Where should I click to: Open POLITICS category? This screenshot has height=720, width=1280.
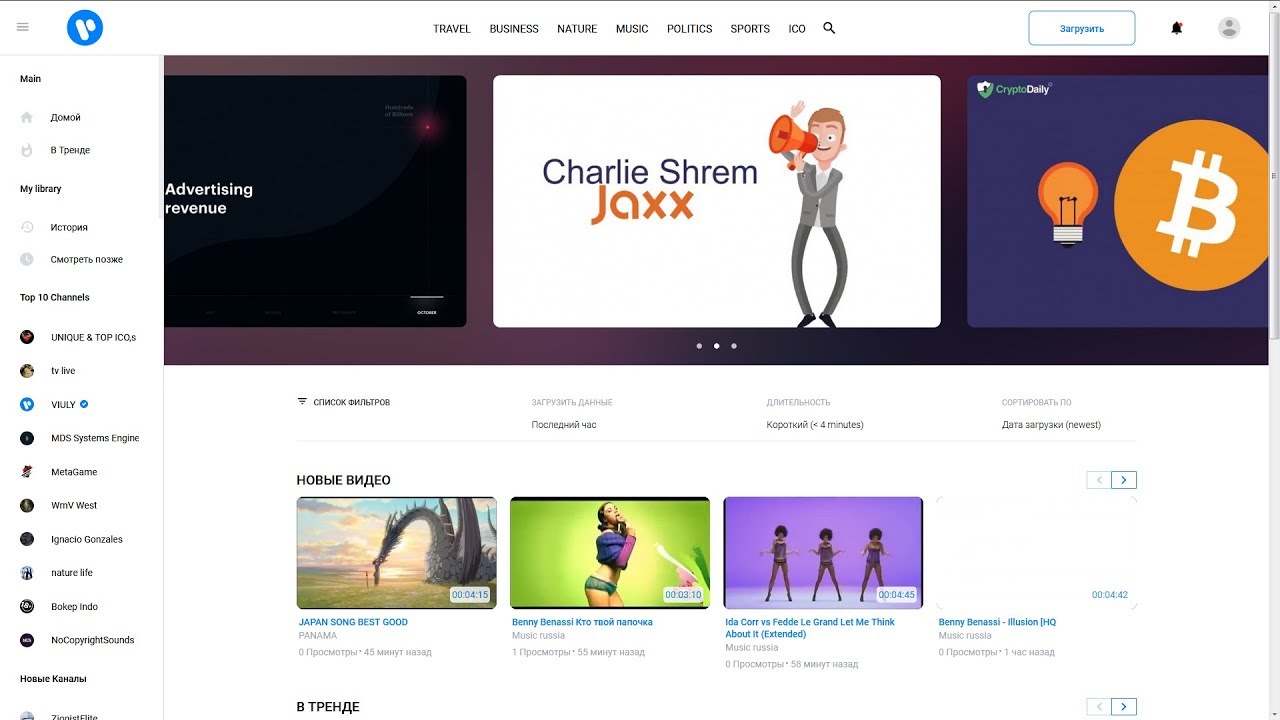690,29
